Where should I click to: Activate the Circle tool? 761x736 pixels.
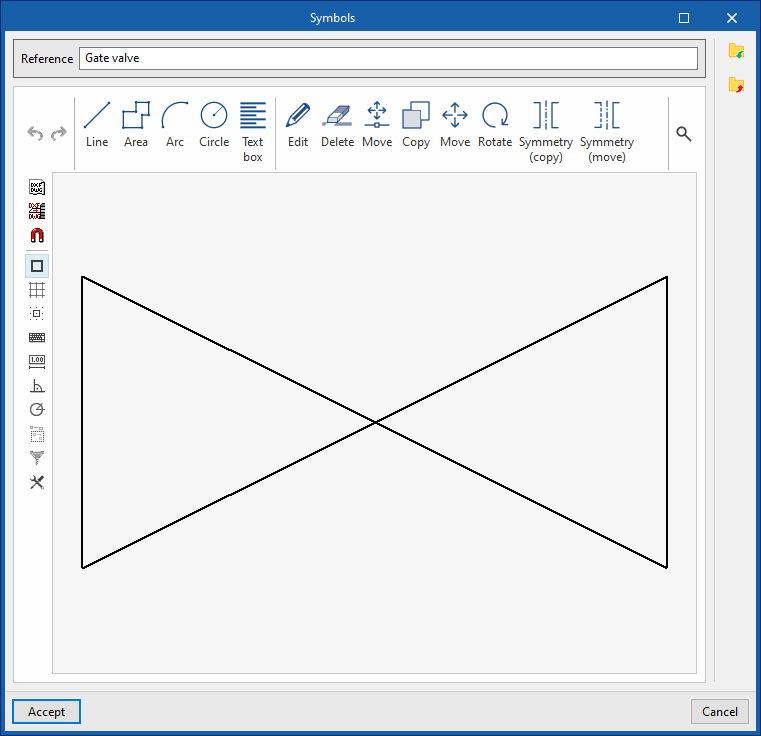pos(214,125)
